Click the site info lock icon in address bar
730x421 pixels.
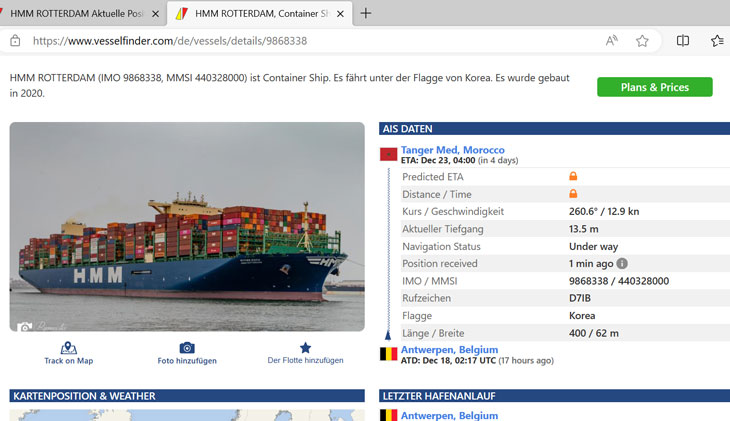pos(15,41)
